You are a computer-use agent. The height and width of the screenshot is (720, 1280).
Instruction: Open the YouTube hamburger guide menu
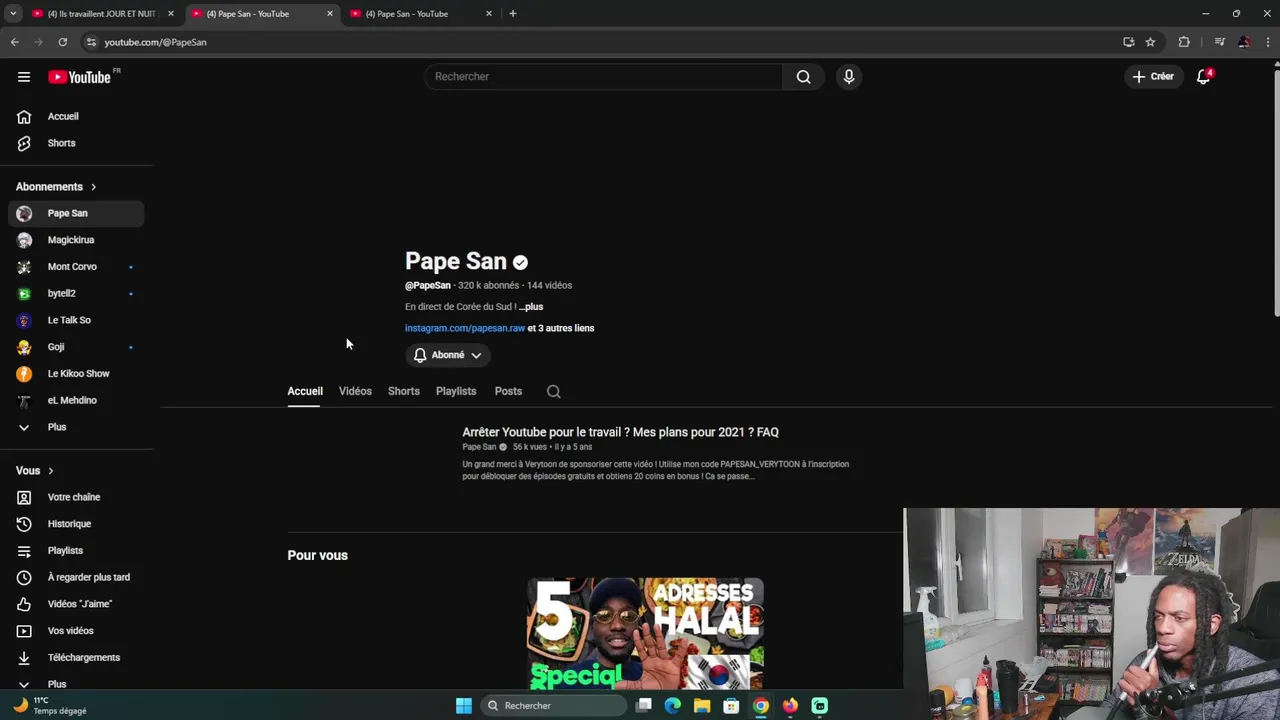(x=24, y=77)
